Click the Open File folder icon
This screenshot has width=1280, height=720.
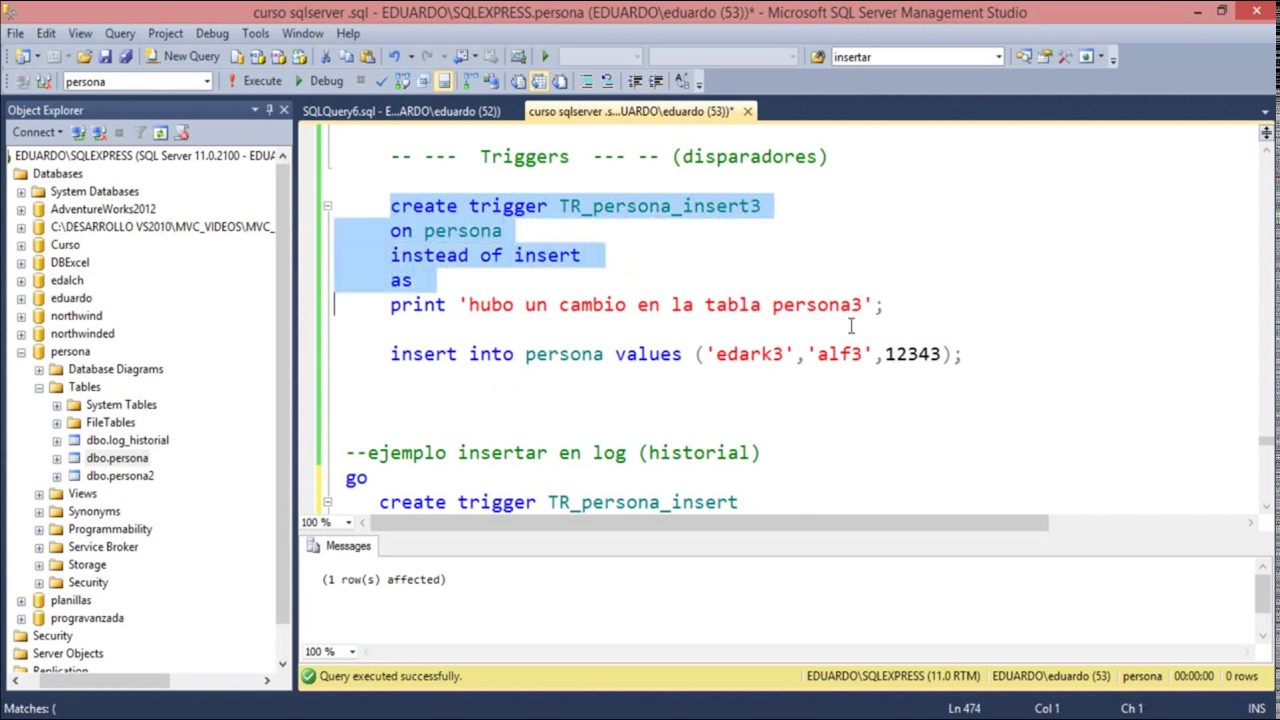(84, 57)
